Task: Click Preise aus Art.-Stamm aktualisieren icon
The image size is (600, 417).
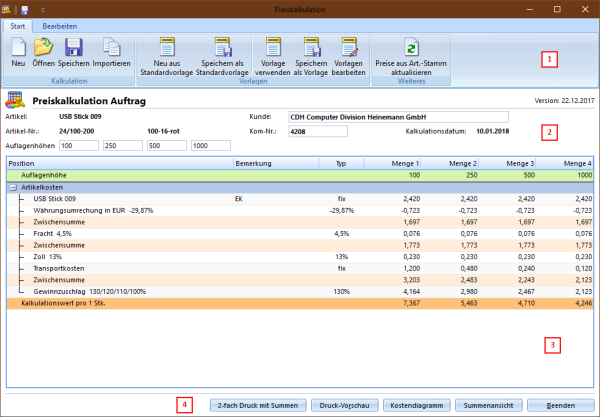Action: tap(411, 47)
